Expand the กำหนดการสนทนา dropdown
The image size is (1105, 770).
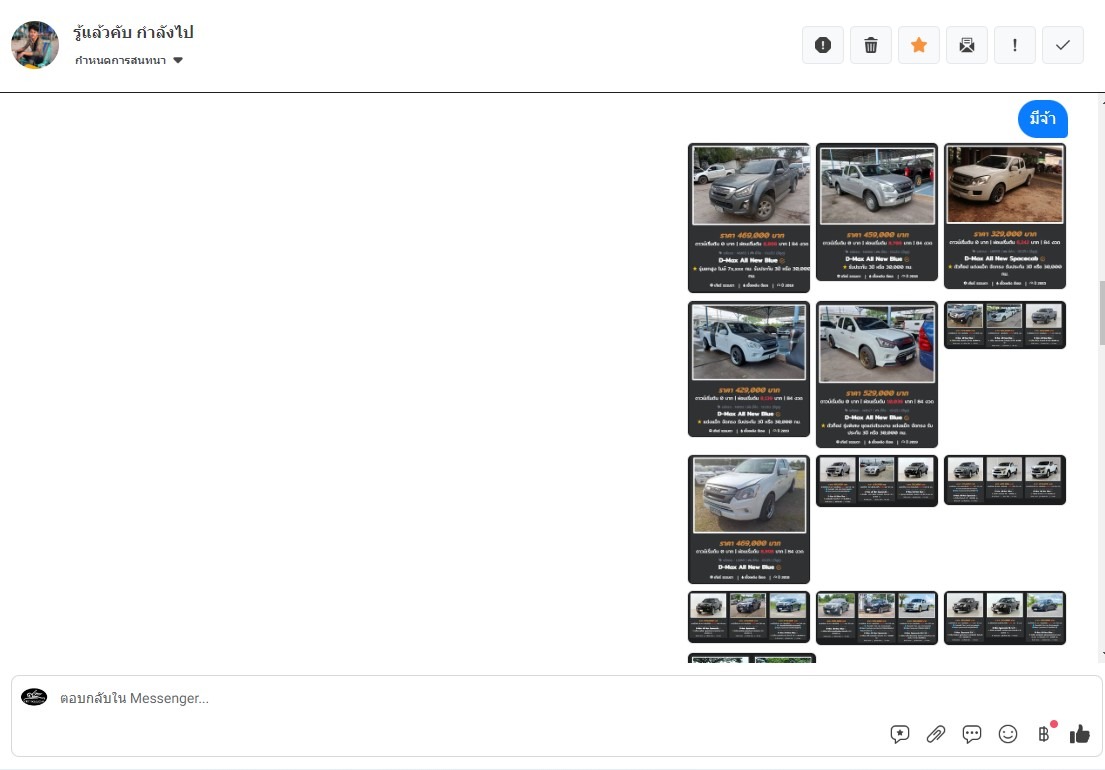pos(129,60)
